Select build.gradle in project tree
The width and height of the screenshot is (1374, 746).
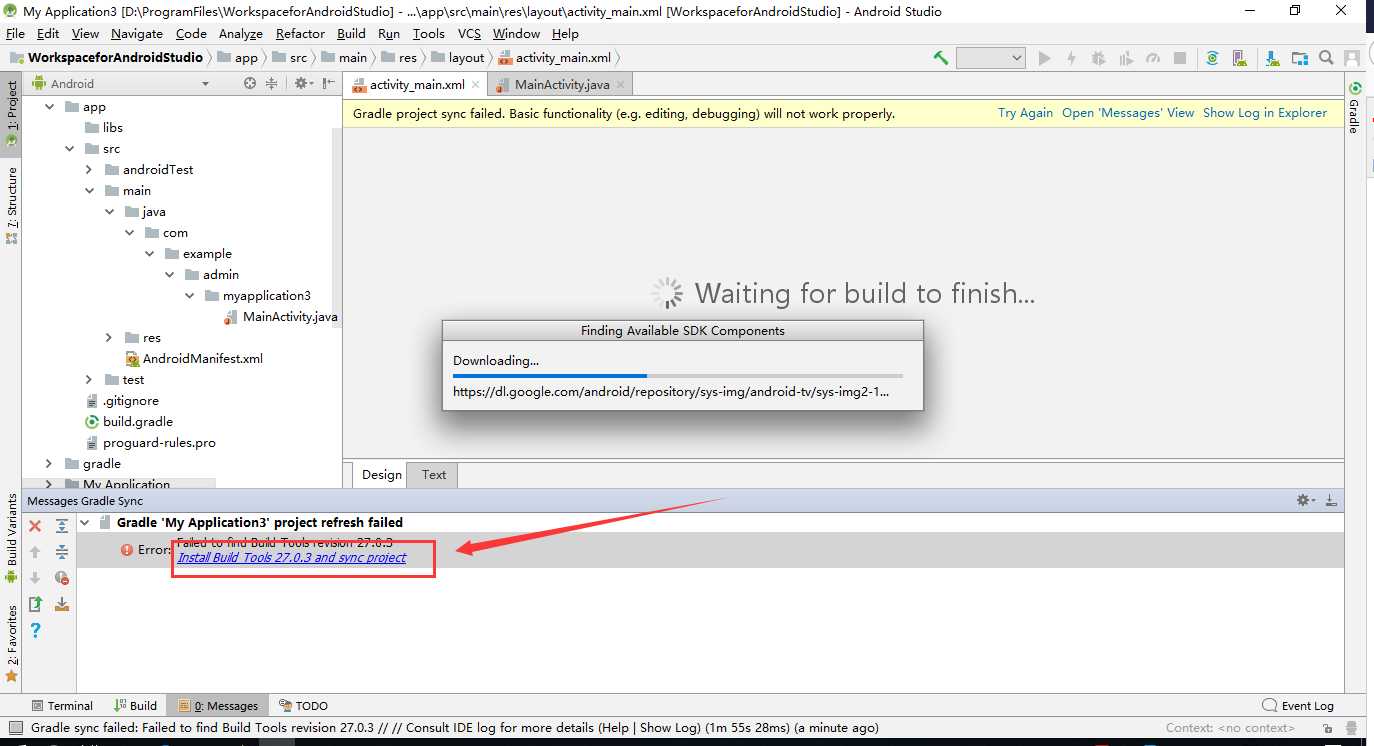tap(128, 422)
